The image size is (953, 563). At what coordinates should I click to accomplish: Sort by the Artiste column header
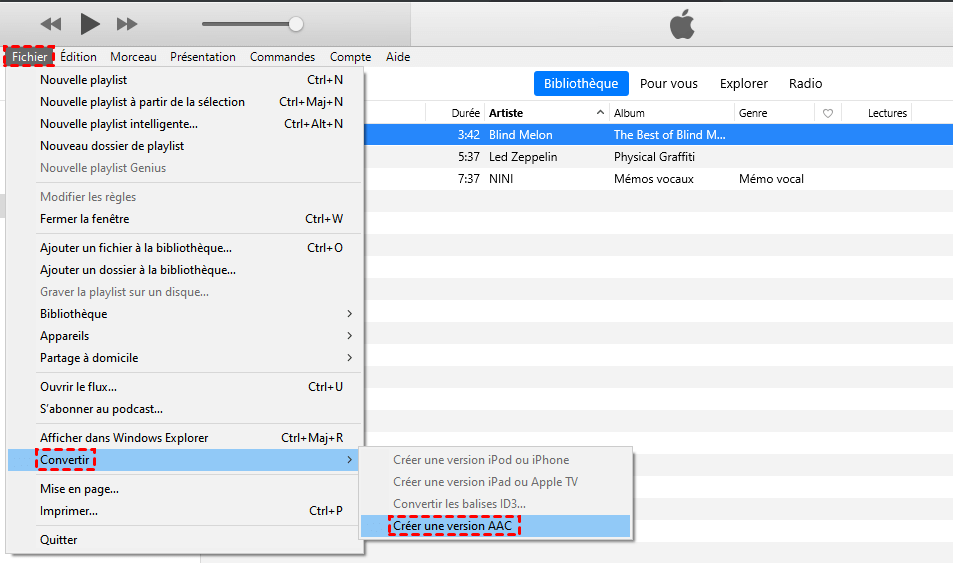click(x=506, y=113)
